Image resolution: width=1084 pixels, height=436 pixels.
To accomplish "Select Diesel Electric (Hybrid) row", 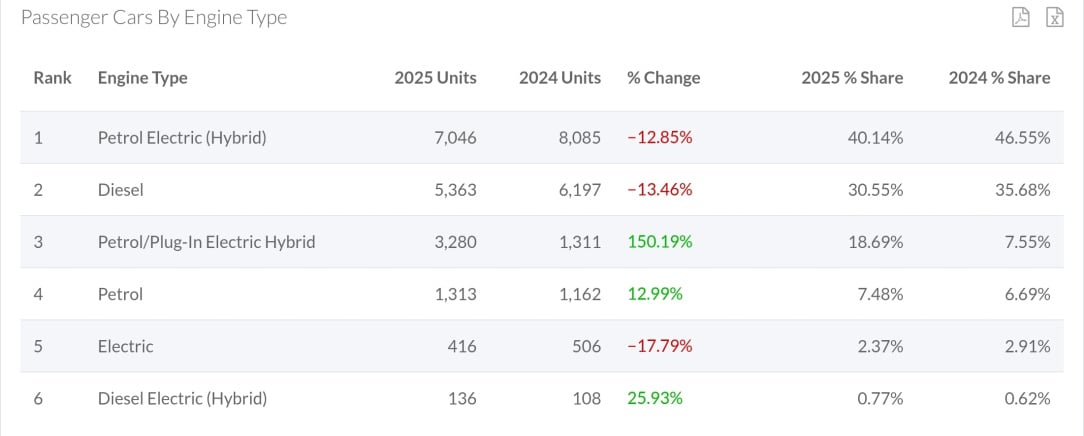I will click(x=542, y=399).
